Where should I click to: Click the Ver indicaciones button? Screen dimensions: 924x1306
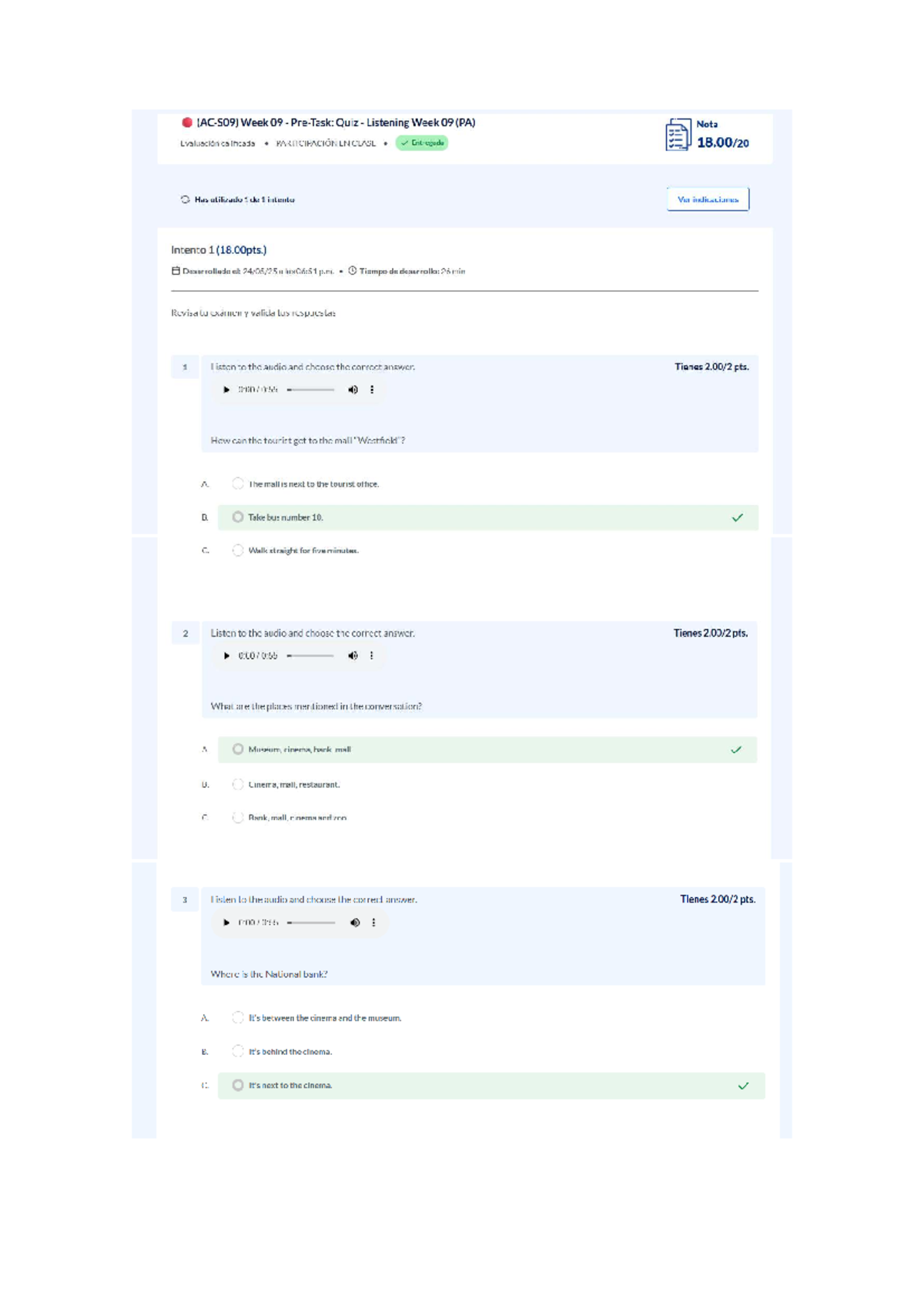[x=708, y=199]
